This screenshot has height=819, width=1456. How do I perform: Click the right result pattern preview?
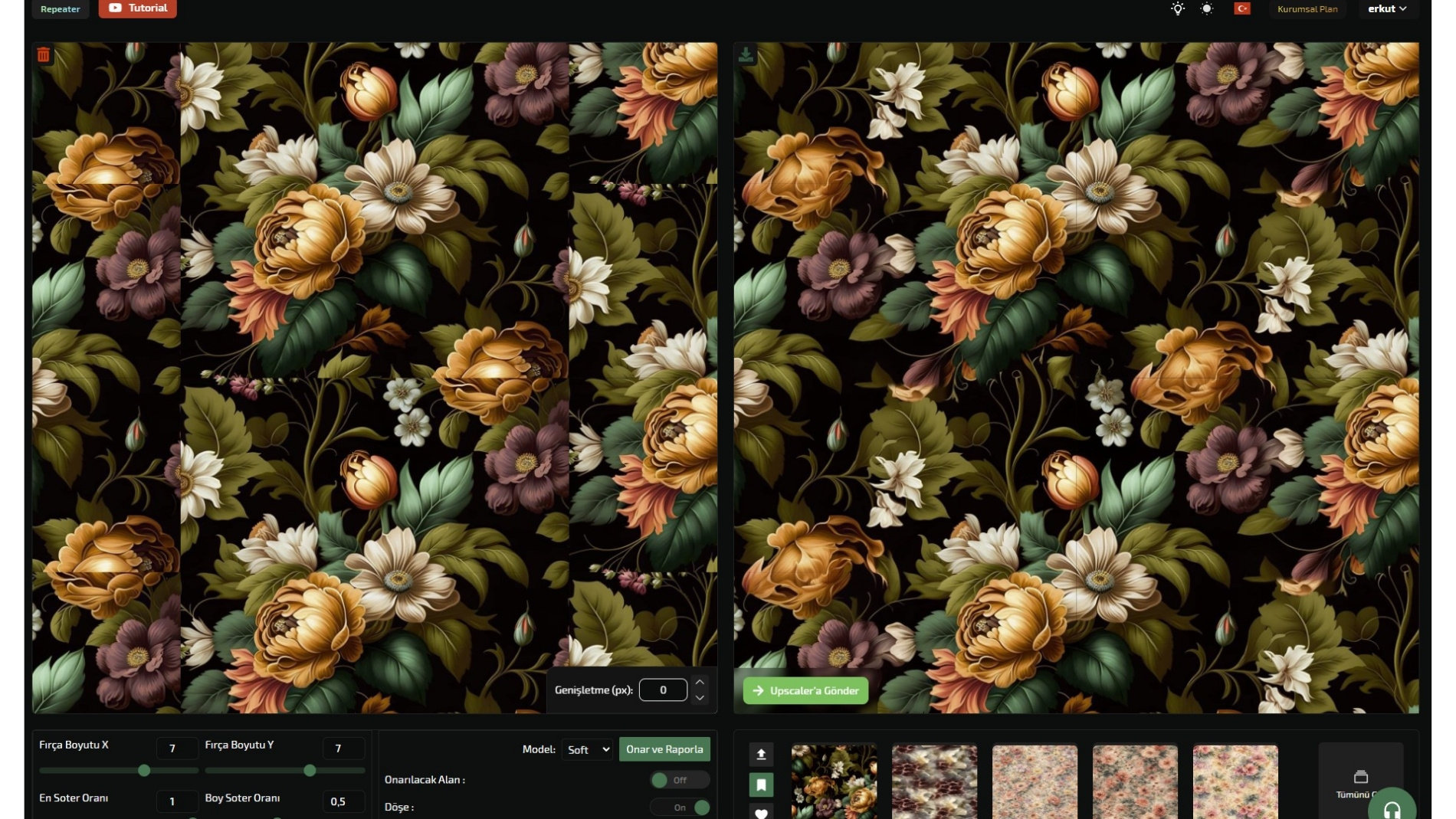pos(1076,378)
